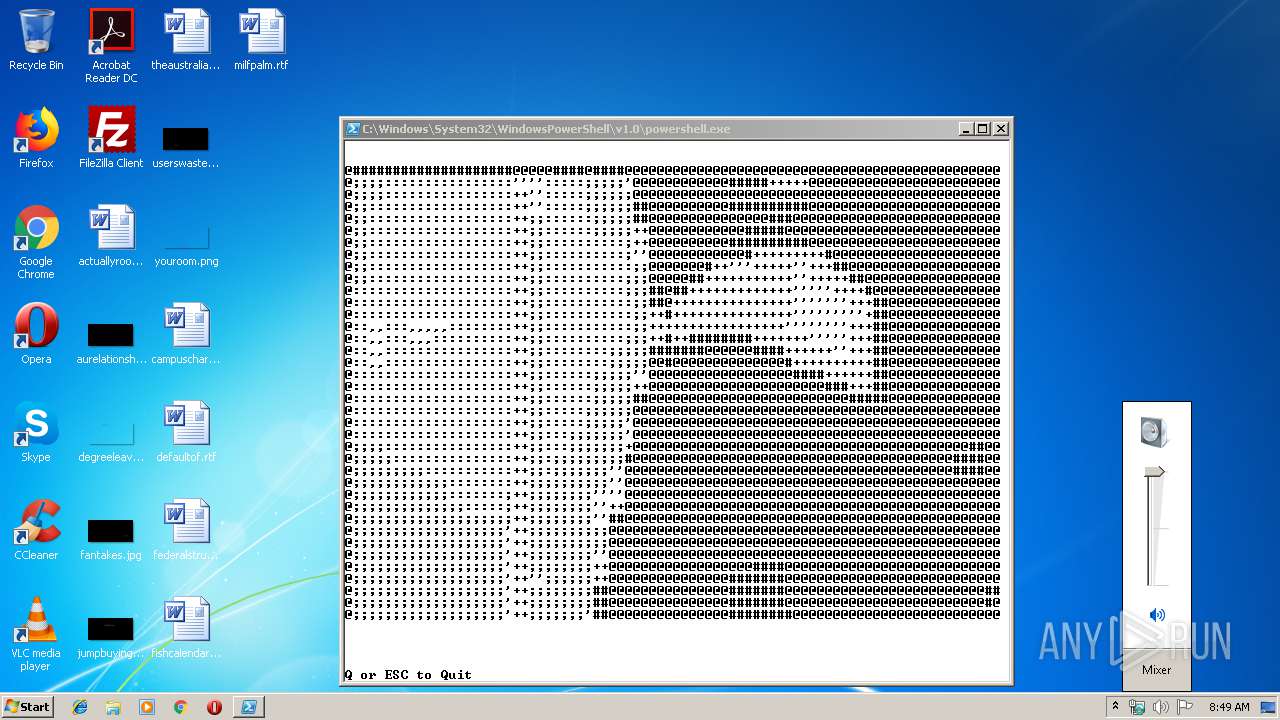This screenshot has width=1280, height=720.
Task: Open the PowerShell window system menu icon
Action: pyautogui.click(x=353, y=129)
